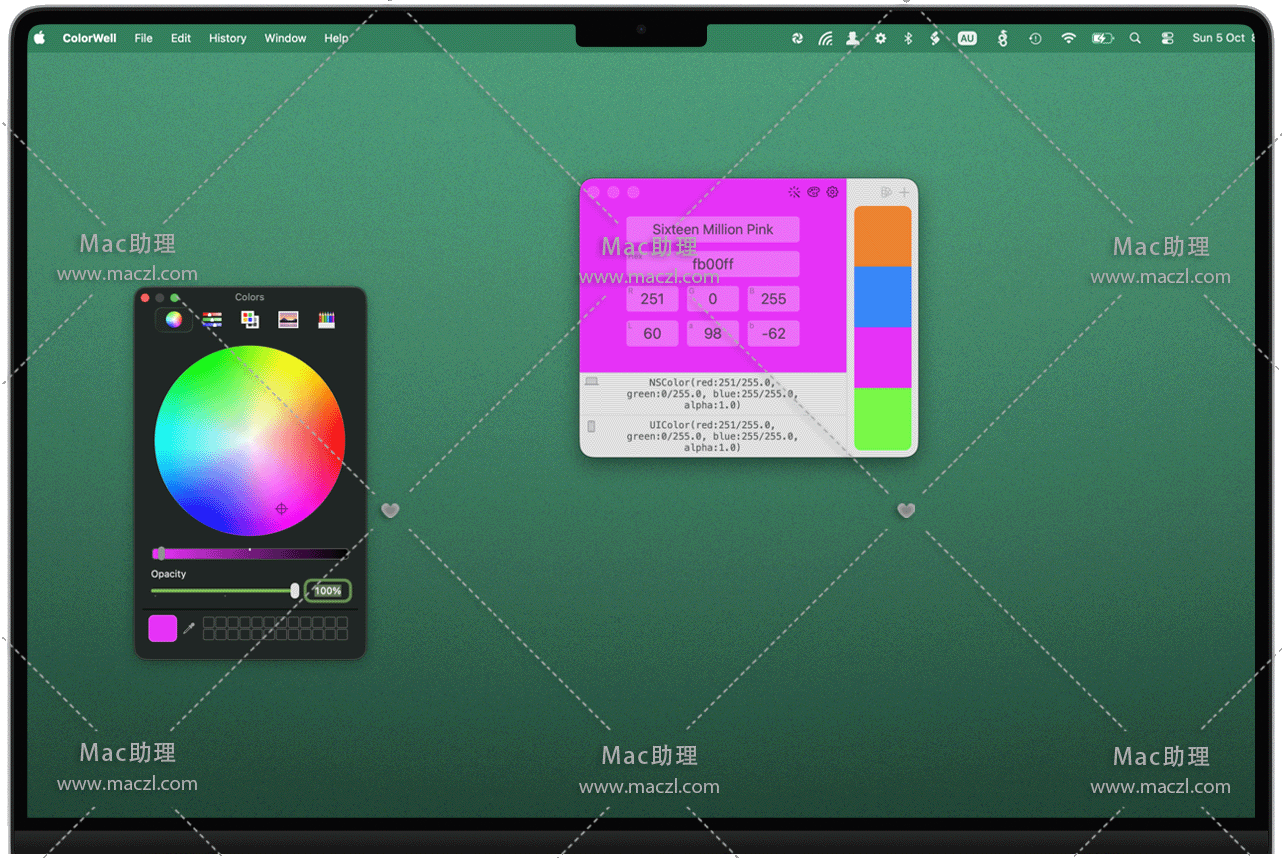Pick a color with the eyedropper tool
1282x858 pixels.
pyautogui.click(x=189, y=628)
